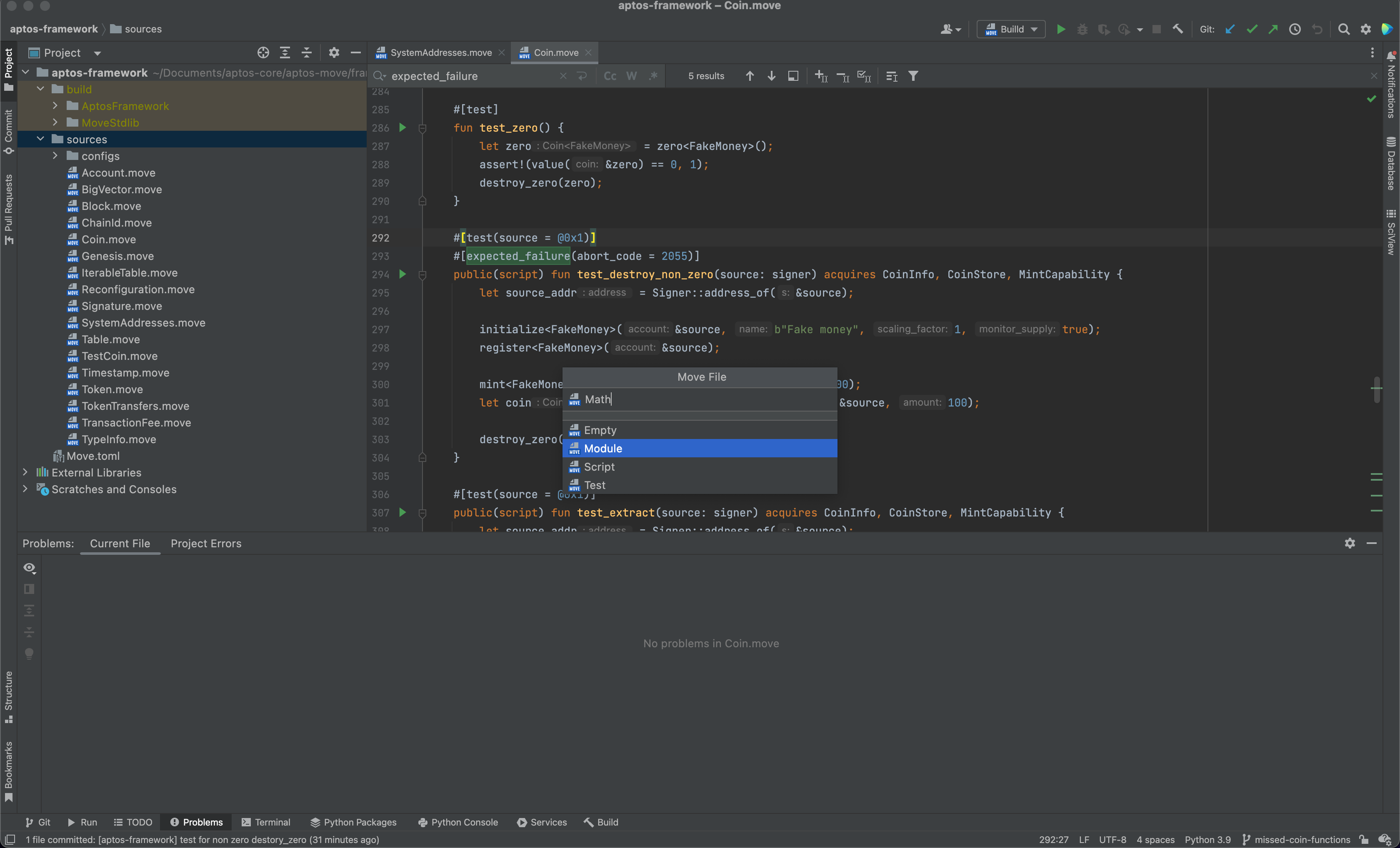Switch to Project Errors tab
The width and height of the screenshot is (1400, 848).
click(x=206, y=544)
